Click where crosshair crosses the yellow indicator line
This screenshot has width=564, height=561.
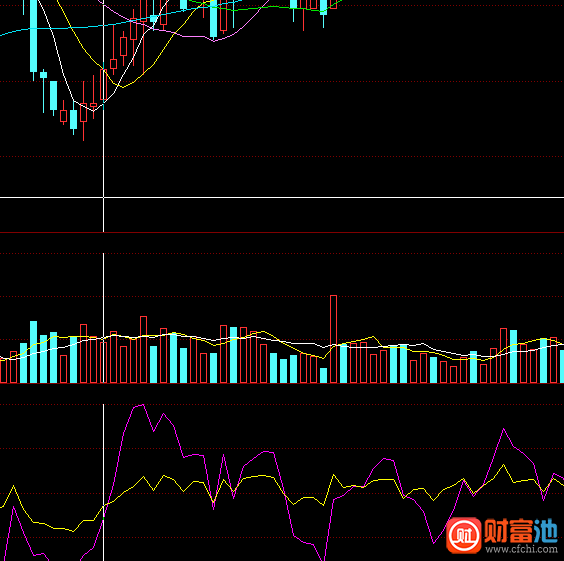[104, 506]
